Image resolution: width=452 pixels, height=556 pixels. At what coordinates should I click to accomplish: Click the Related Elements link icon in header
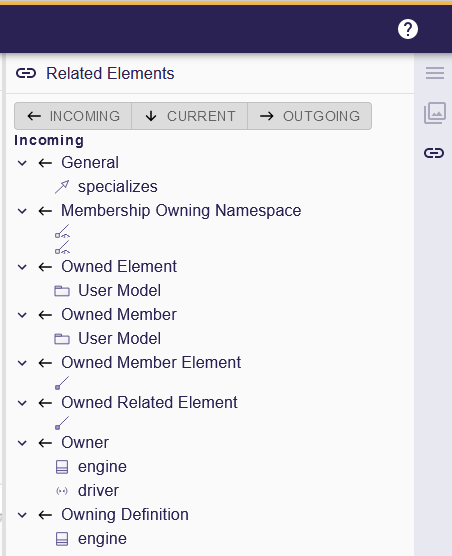26,73
